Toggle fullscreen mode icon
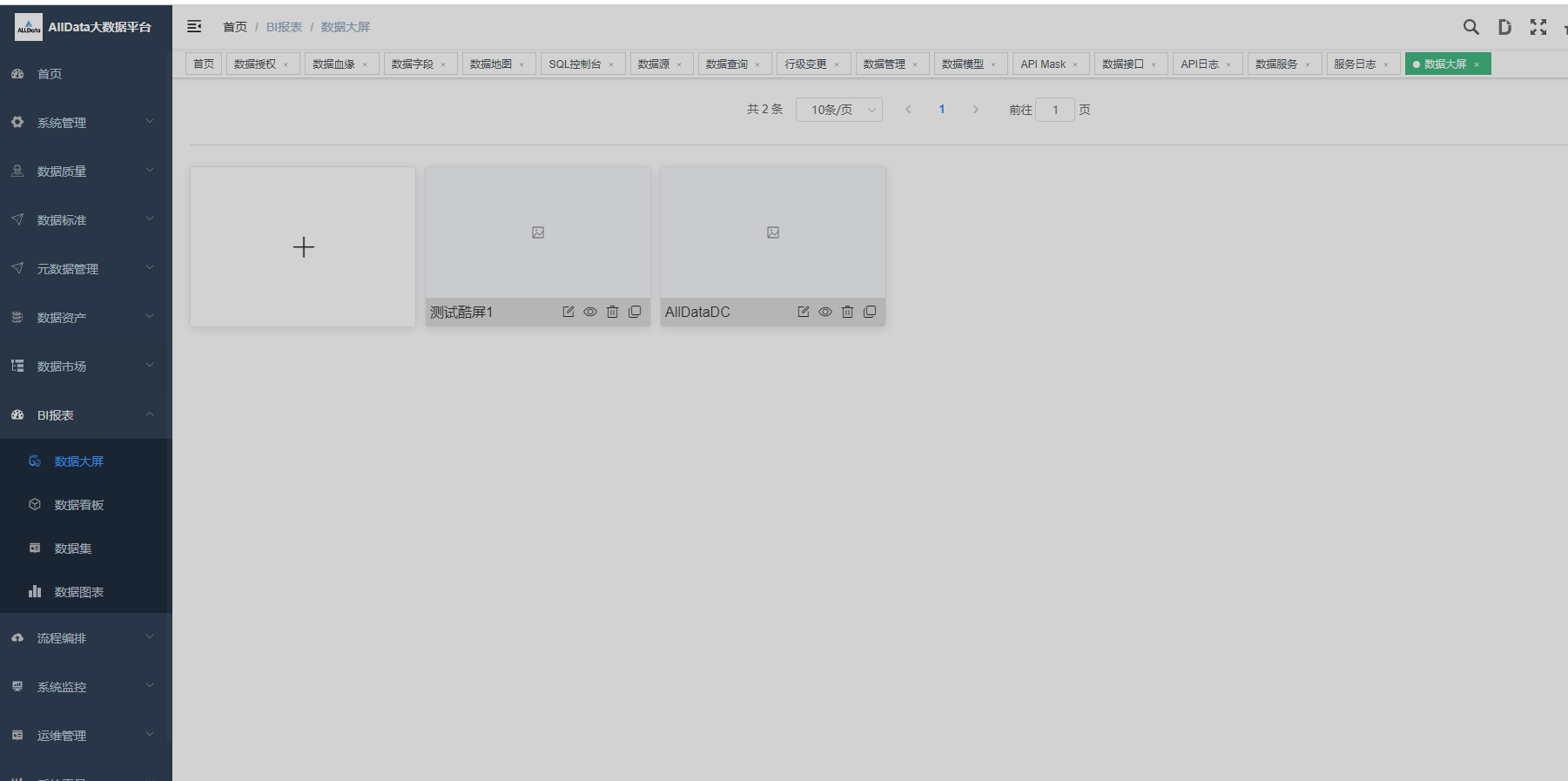Screen dimensions: 1568x781 click(x=1538, y=27)
